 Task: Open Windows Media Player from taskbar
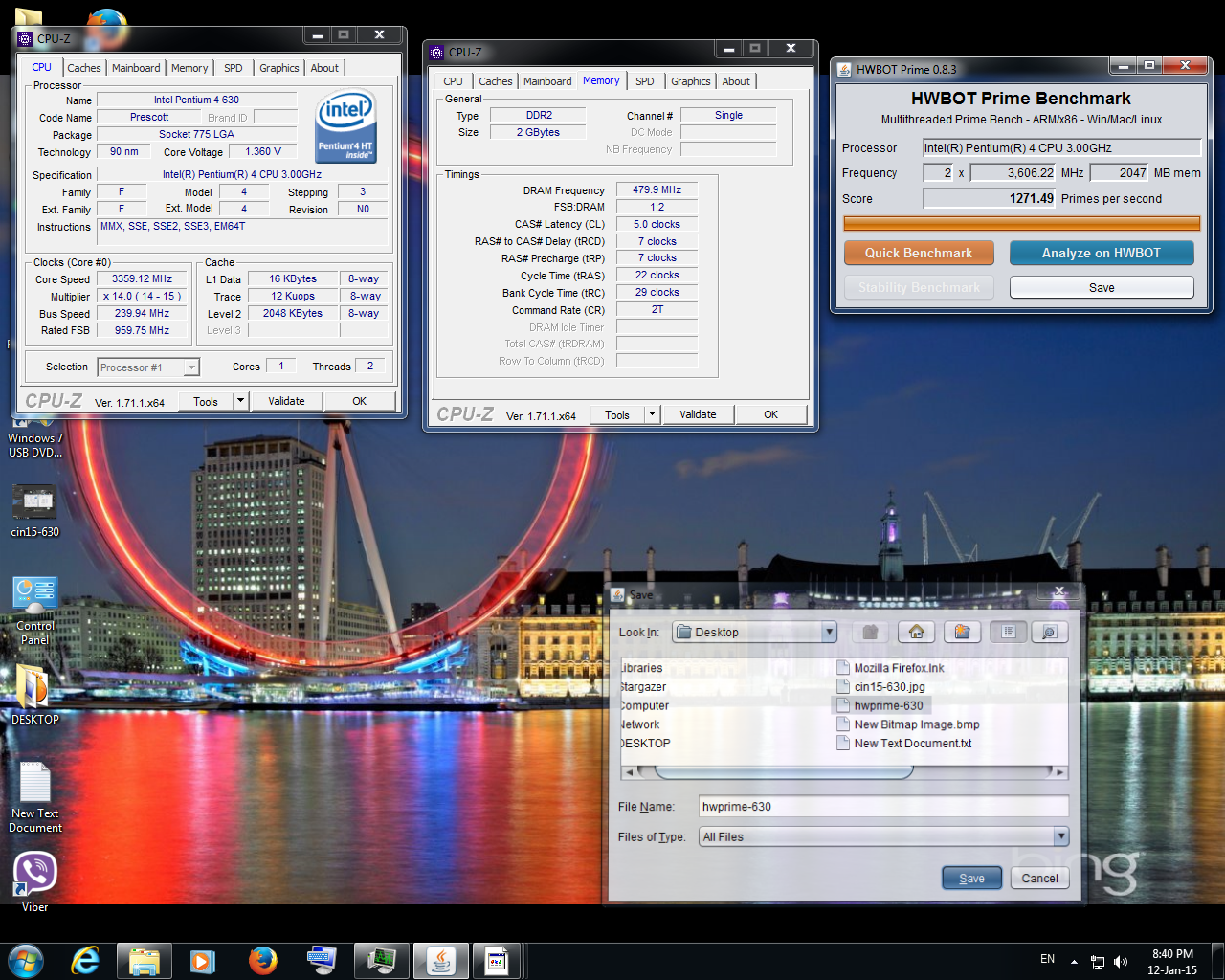pos(203,961)
